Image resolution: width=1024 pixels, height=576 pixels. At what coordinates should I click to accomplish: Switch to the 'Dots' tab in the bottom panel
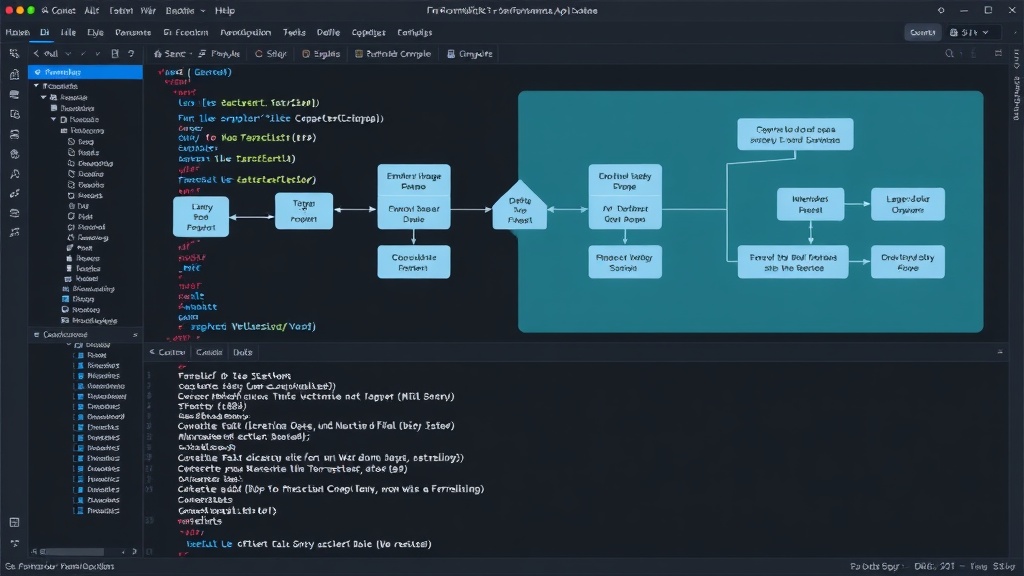coord(242,352)
